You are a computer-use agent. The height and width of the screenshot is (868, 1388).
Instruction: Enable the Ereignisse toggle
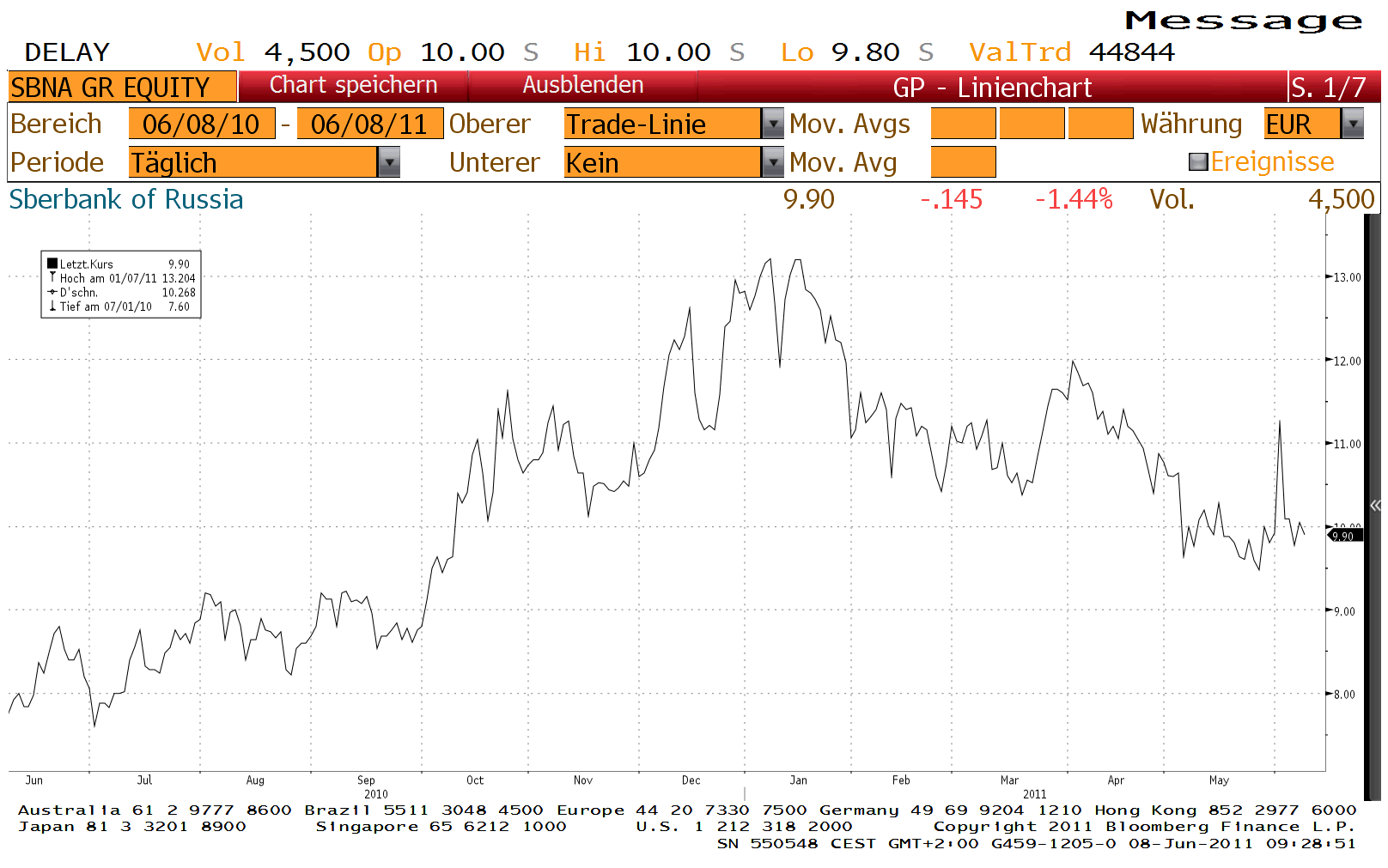coord(1197,161)
